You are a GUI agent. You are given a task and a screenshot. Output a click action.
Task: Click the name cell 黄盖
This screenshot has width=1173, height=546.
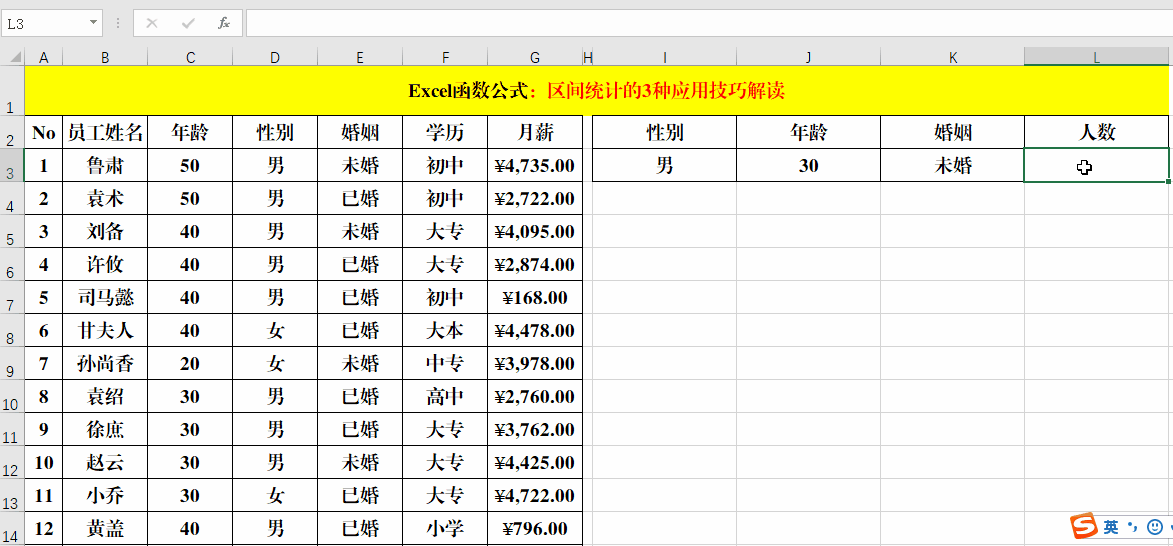pos(105,529)
